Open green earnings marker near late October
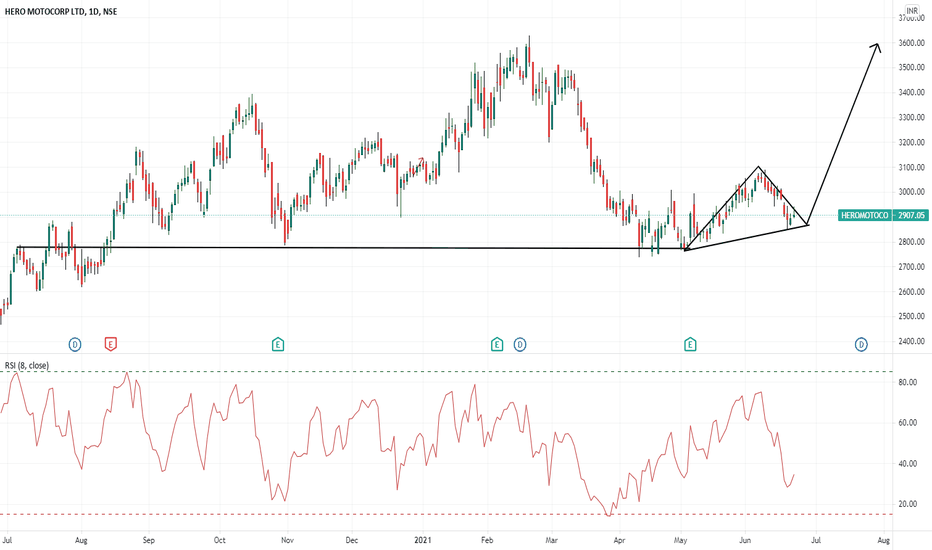 pos(278,344)
